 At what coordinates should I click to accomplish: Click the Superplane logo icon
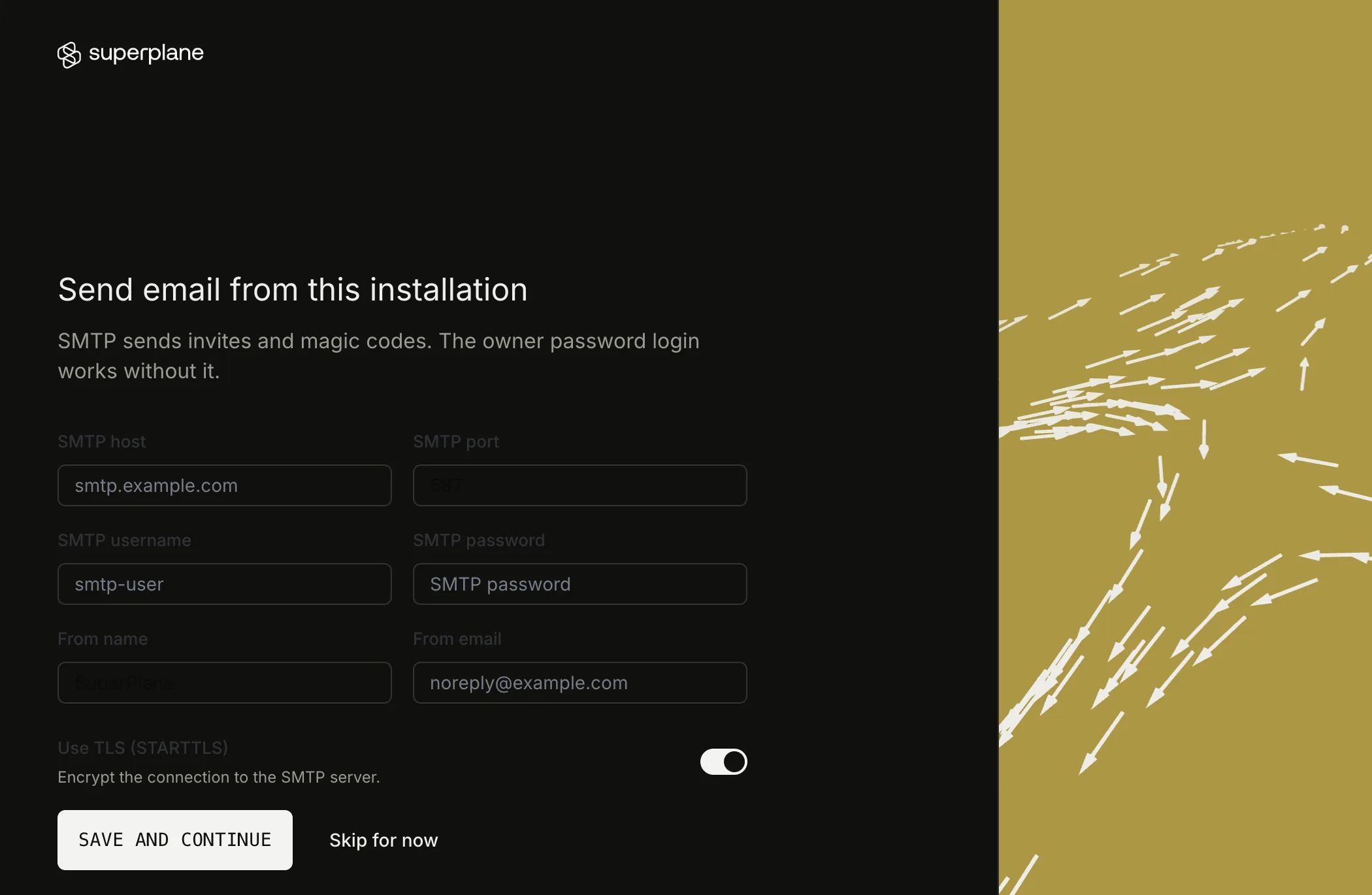[69, 55]
